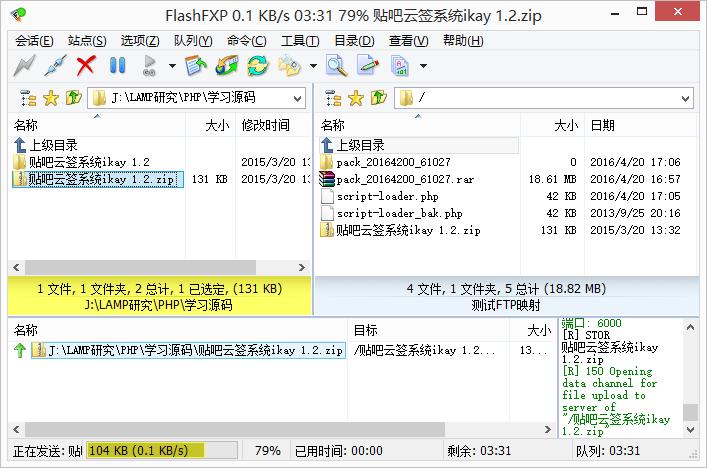Pause the transfer with the pause icon
The image size is (707, 468).
tap(117, 66)
